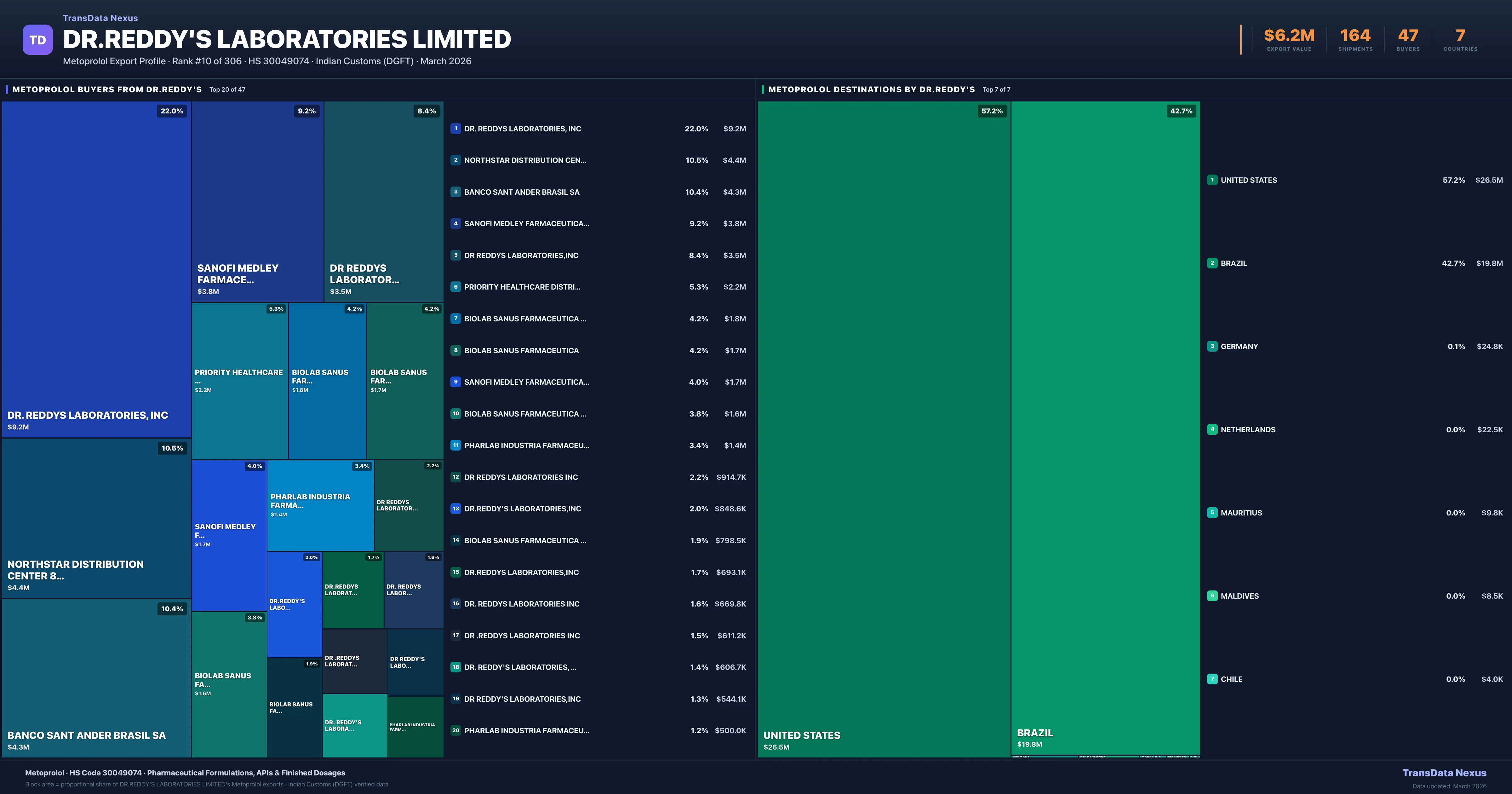Click the Metoprolol Buyers section header

point(107,89)
